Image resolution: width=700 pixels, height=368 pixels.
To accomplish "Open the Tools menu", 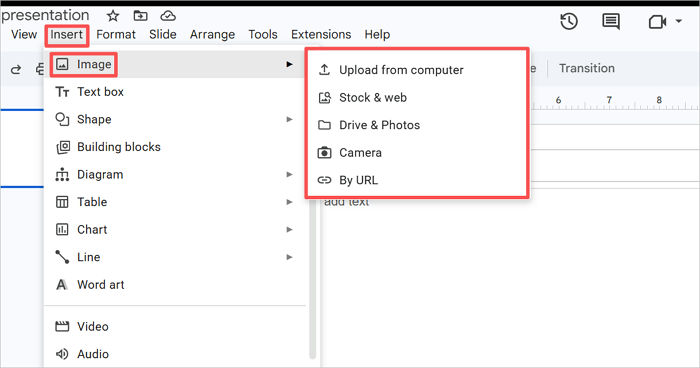I will [263, 34].
